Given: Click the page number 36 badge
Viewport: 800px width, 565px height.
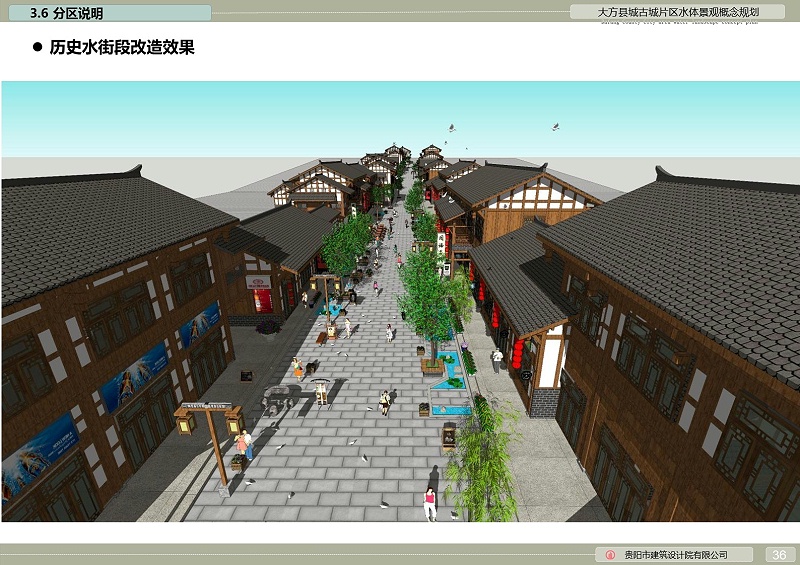Looking at the screenshot, I should (780, 555).
